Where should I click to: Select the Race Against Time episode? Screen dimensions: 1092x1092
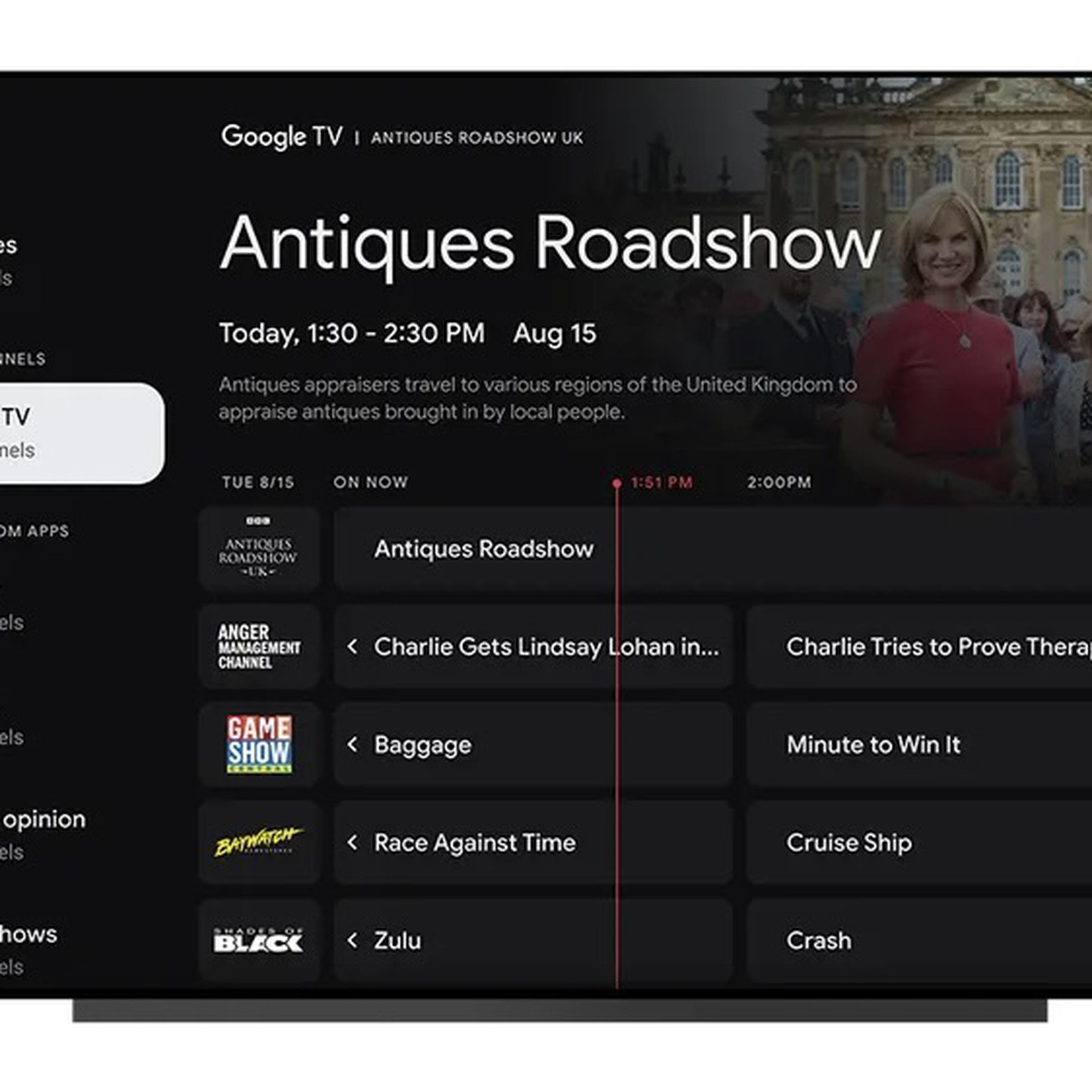pyautogui.click(x=533, y=842)
